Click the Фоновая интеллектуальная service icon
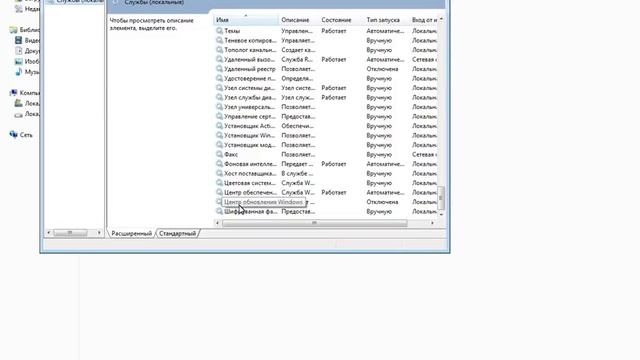Image resolution: width=640 pixels, height=360 pixels. [x=219, y=164]
